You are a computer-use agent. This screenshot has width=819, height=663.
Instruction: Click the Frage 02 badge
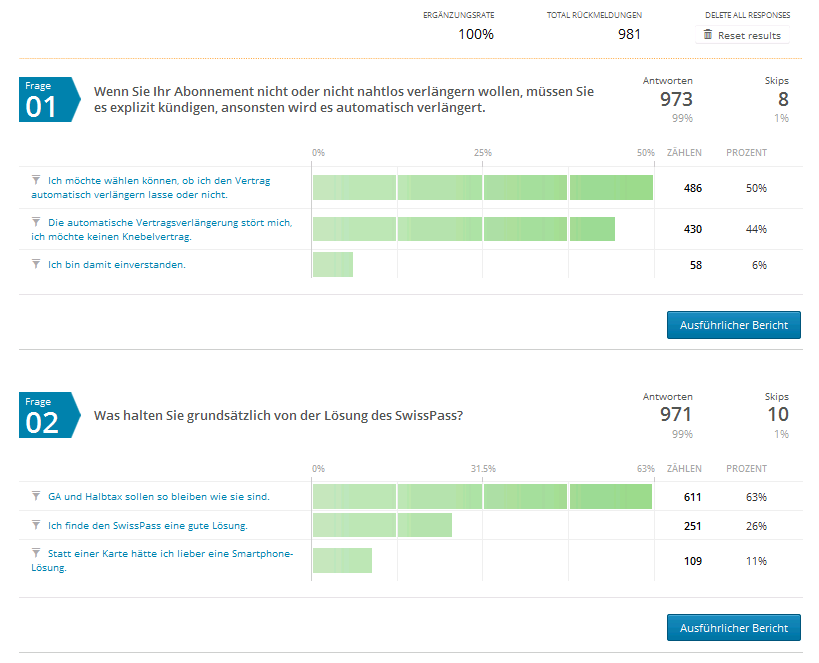tap(50, 415)
